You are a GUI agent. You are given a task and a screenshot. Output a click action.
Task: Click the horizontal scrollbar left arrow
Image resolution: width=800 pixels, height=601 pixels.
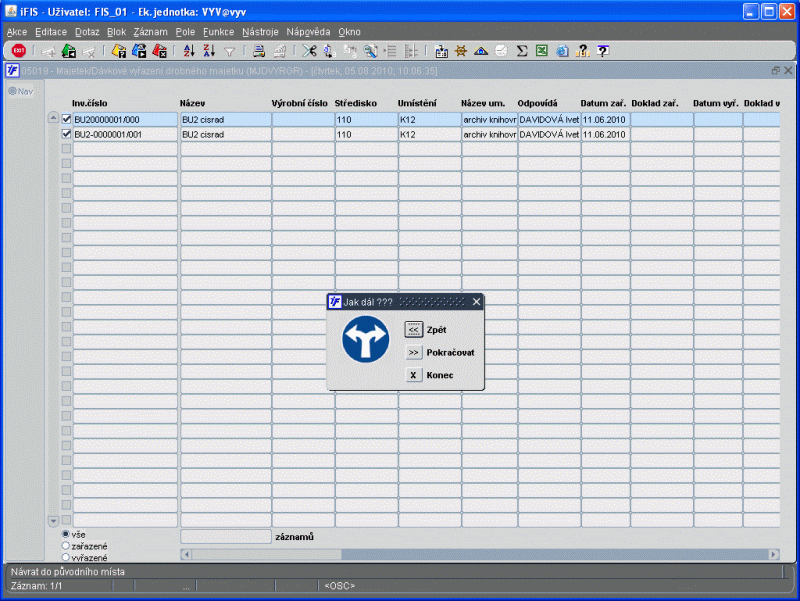186,554
